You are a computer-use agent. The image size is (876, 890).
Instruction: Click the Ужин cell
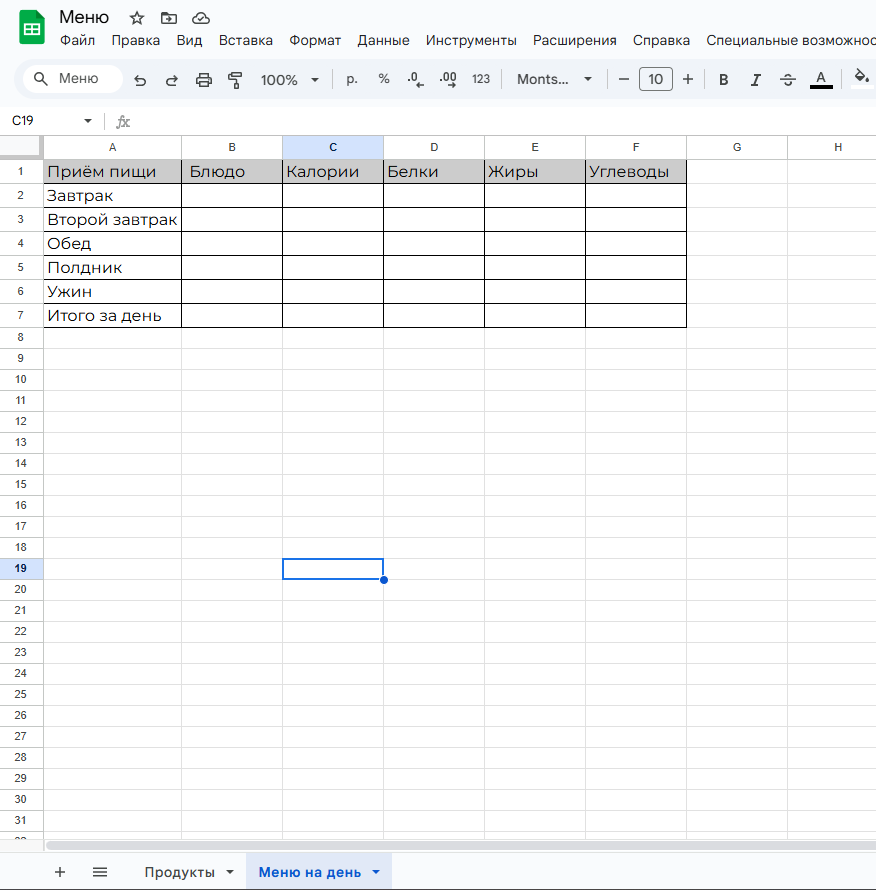point(112,291)
